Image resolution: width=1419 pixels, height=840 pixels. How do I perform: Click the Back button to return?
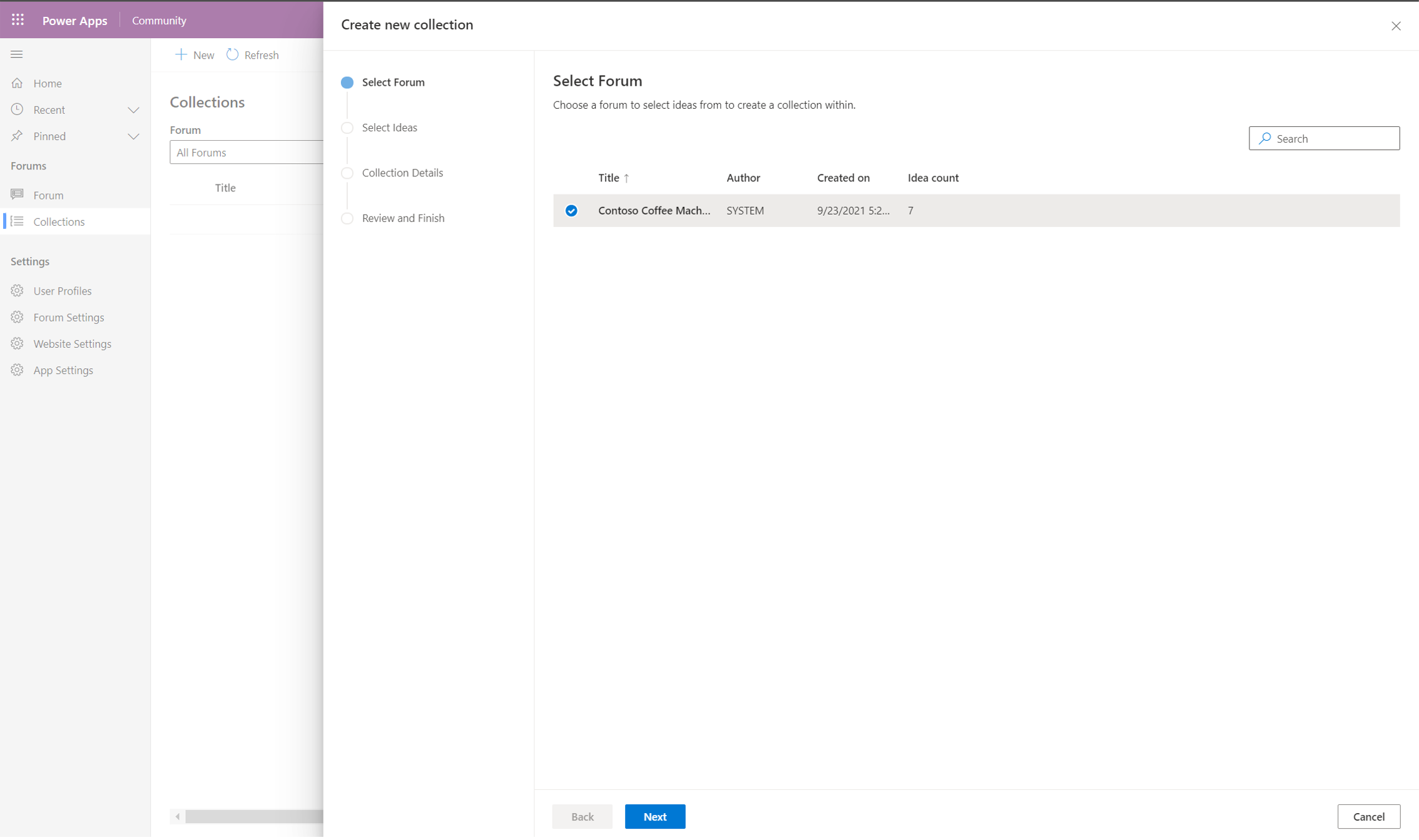click(582, 817)
